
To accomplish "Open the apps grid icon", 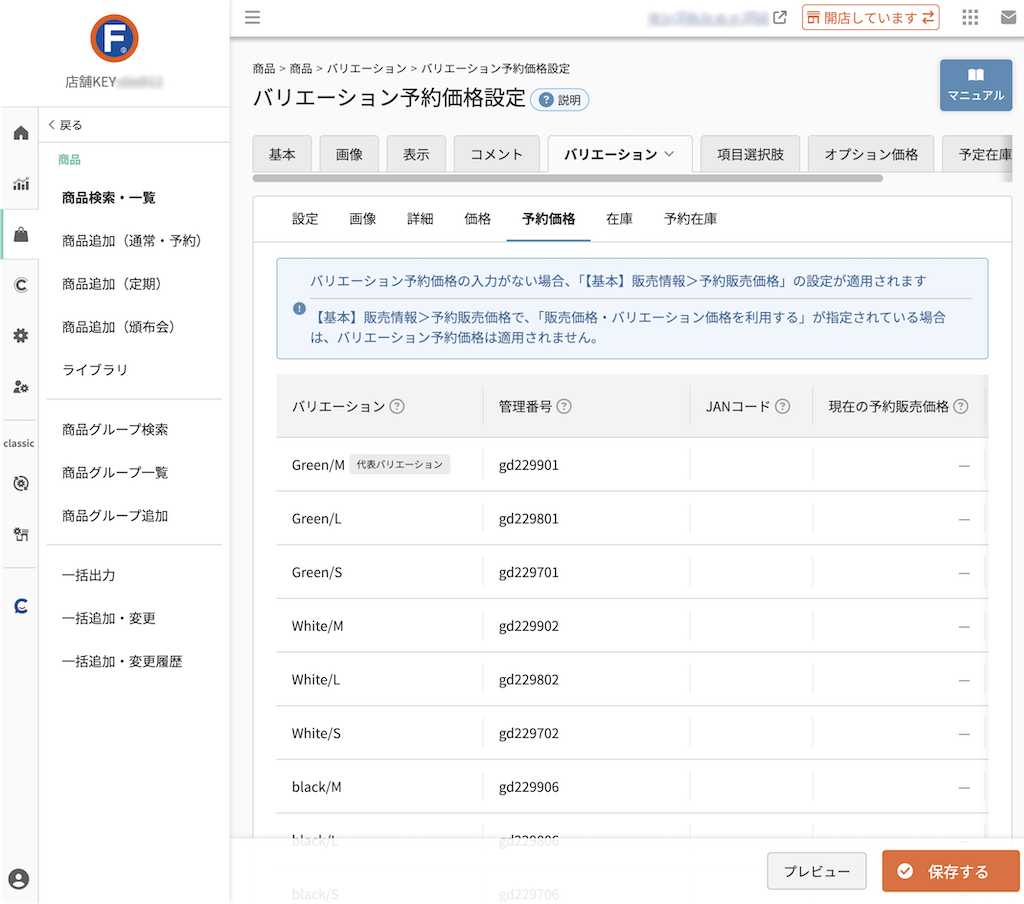I will coord(970,18).
